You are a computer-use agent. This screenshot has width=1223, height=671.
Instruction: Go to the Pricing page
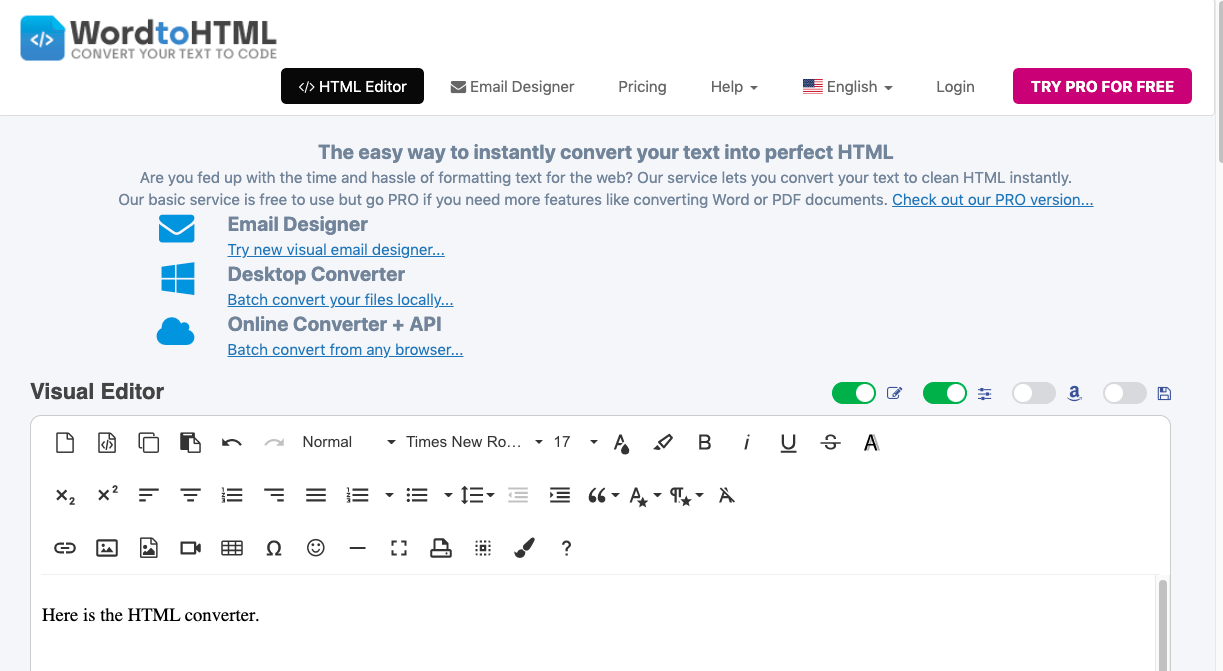tap(642, 87)
